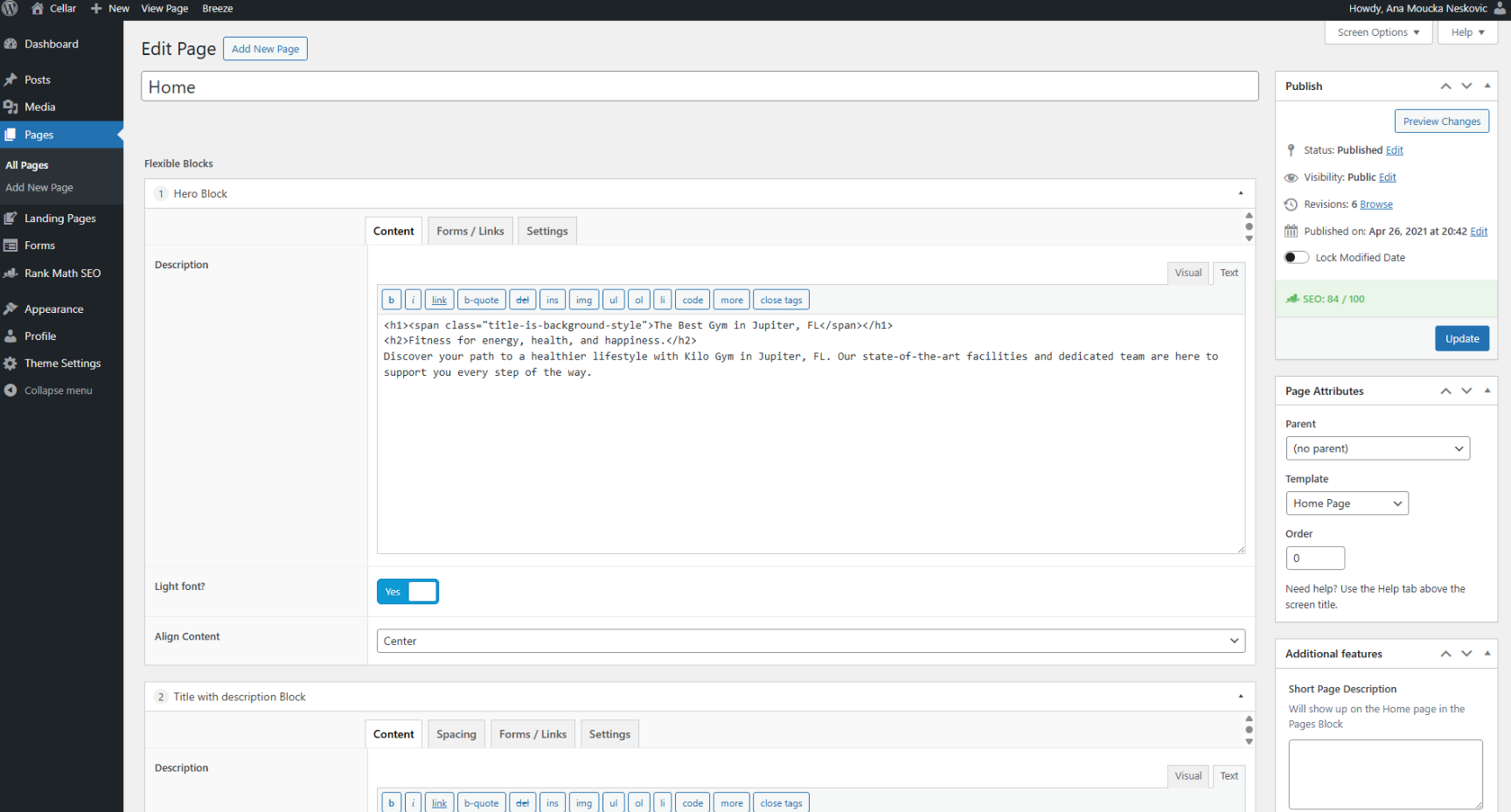Open the Align Content dropdown
The height and width of the screenshot is (812, 1511).
pyautogui.click(x=811, y=641)
